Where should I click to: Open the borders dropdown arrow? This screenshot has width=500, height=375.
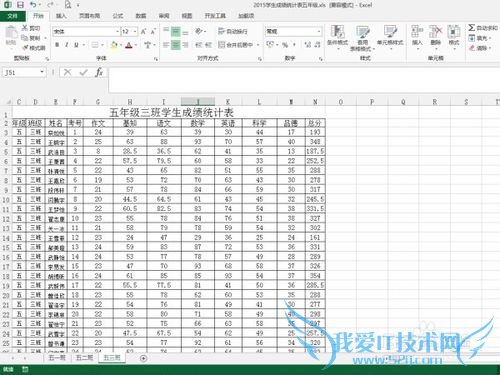point(103,45)
